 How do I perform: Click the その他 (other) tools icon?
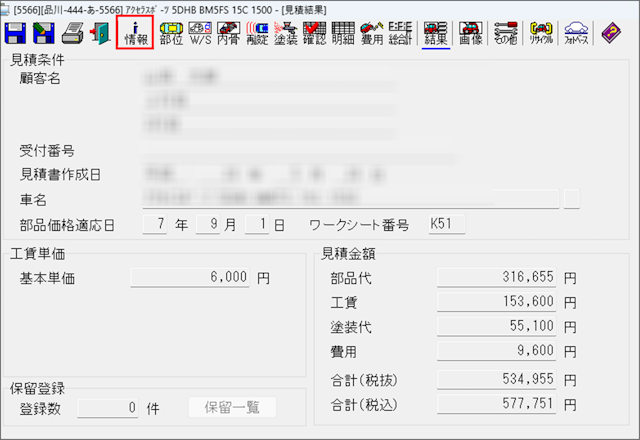(x=505, y=33)
